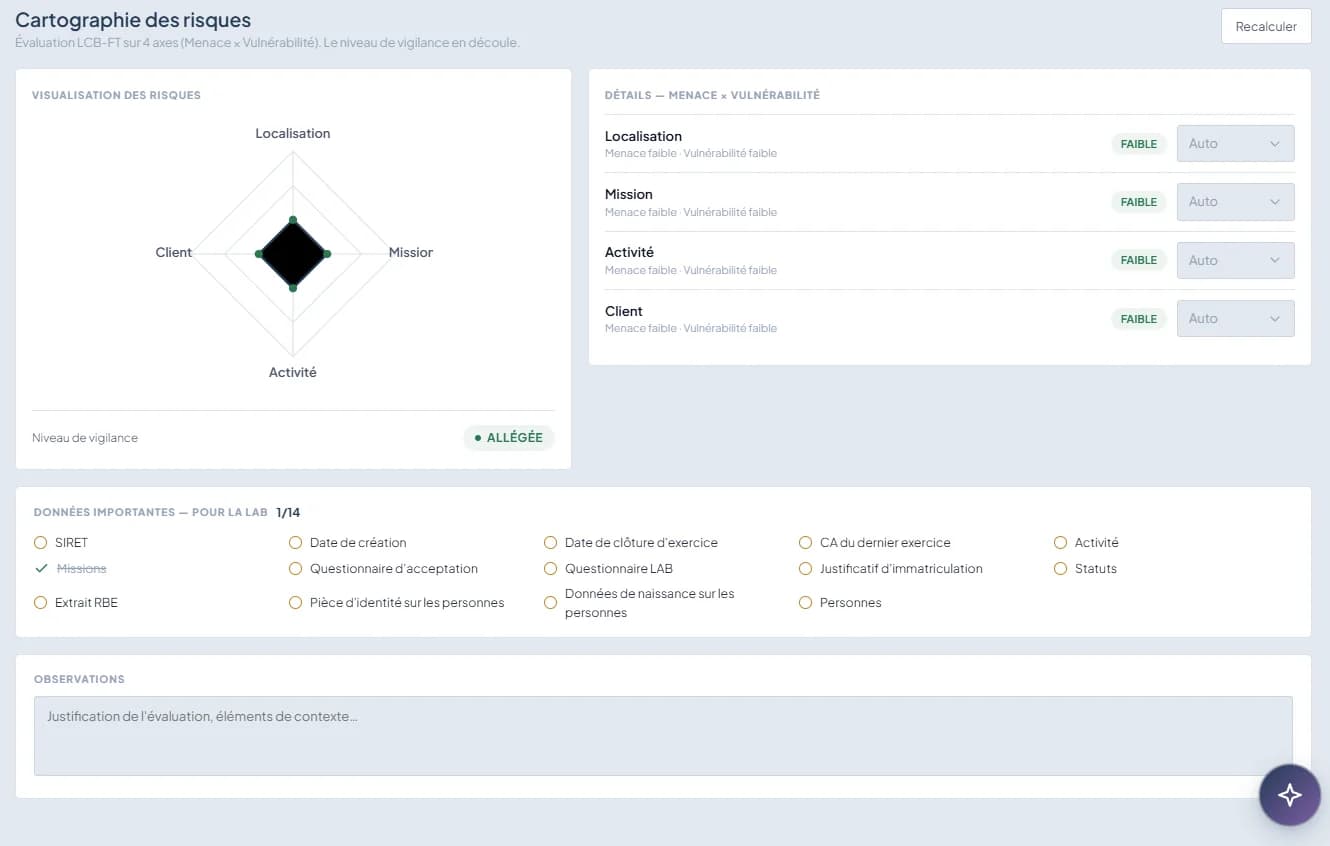
Task: Click the struck-through Missions item
Action: [81, 569]
